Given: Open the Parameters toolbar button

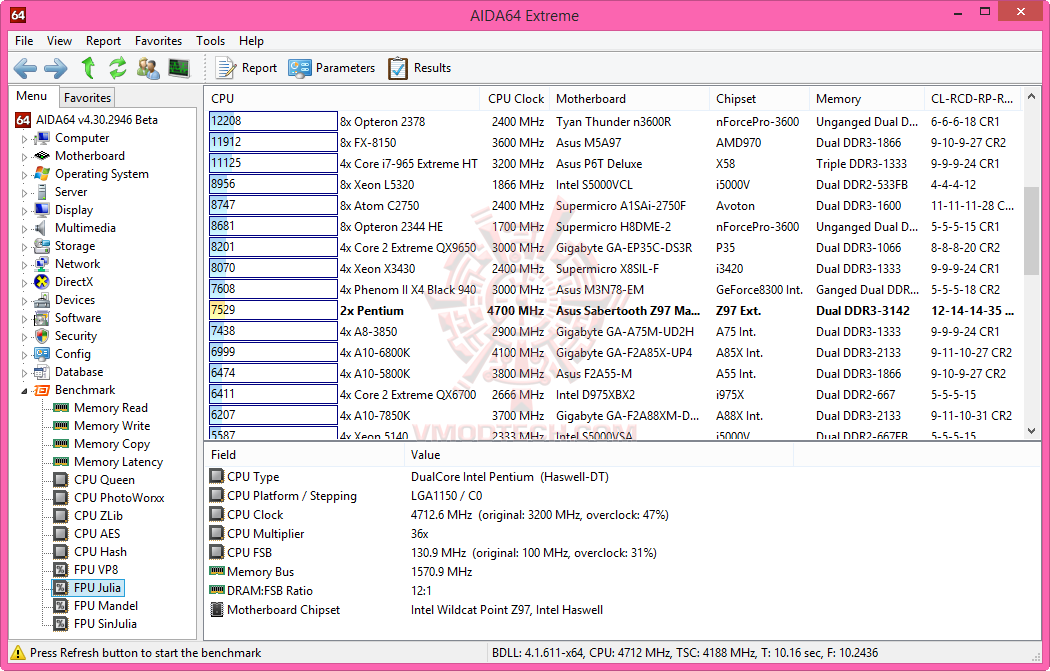Looking at the screenshot, I should [331, 68].
